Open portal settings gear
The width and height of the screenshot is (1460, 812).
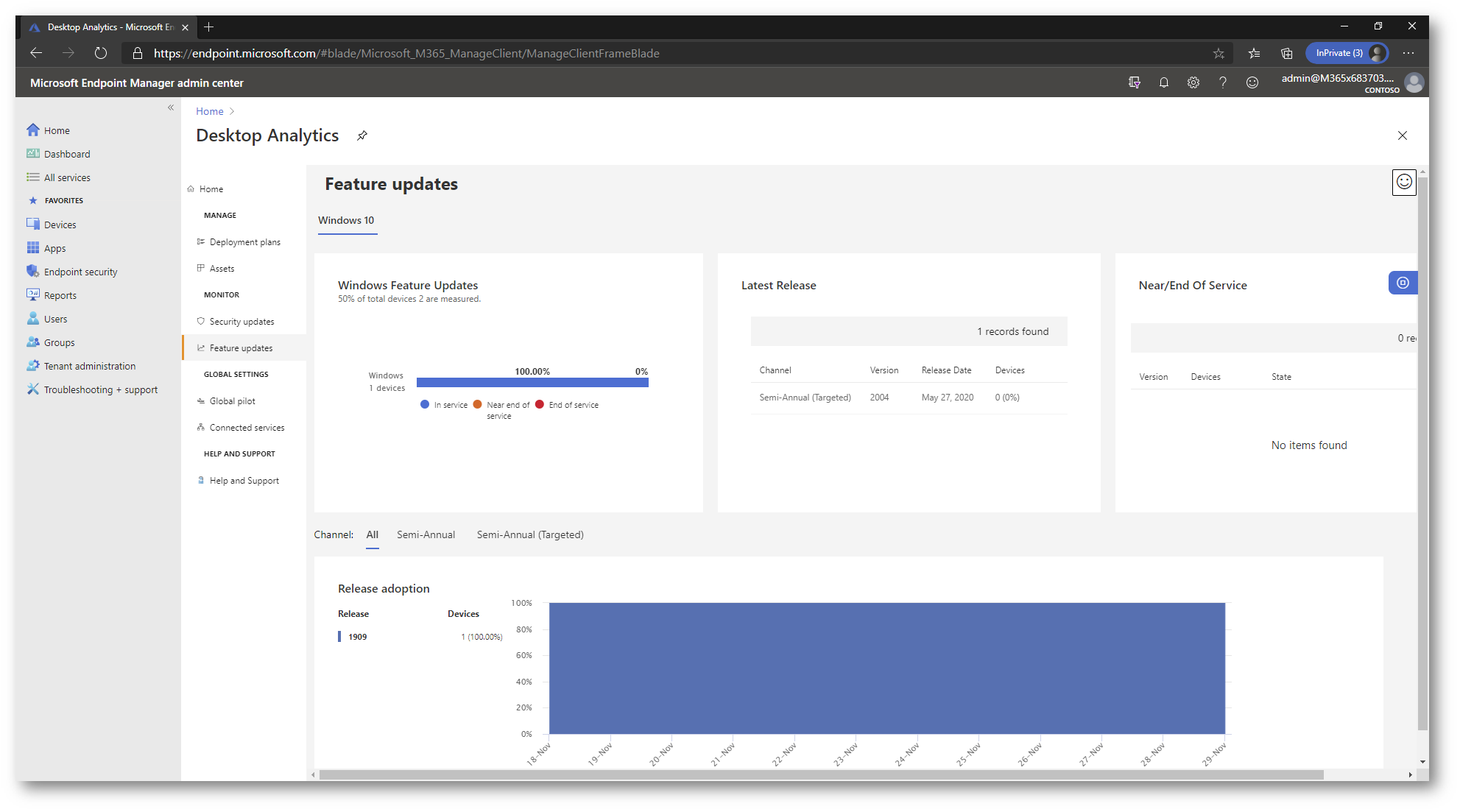[x=1193, y=82]
